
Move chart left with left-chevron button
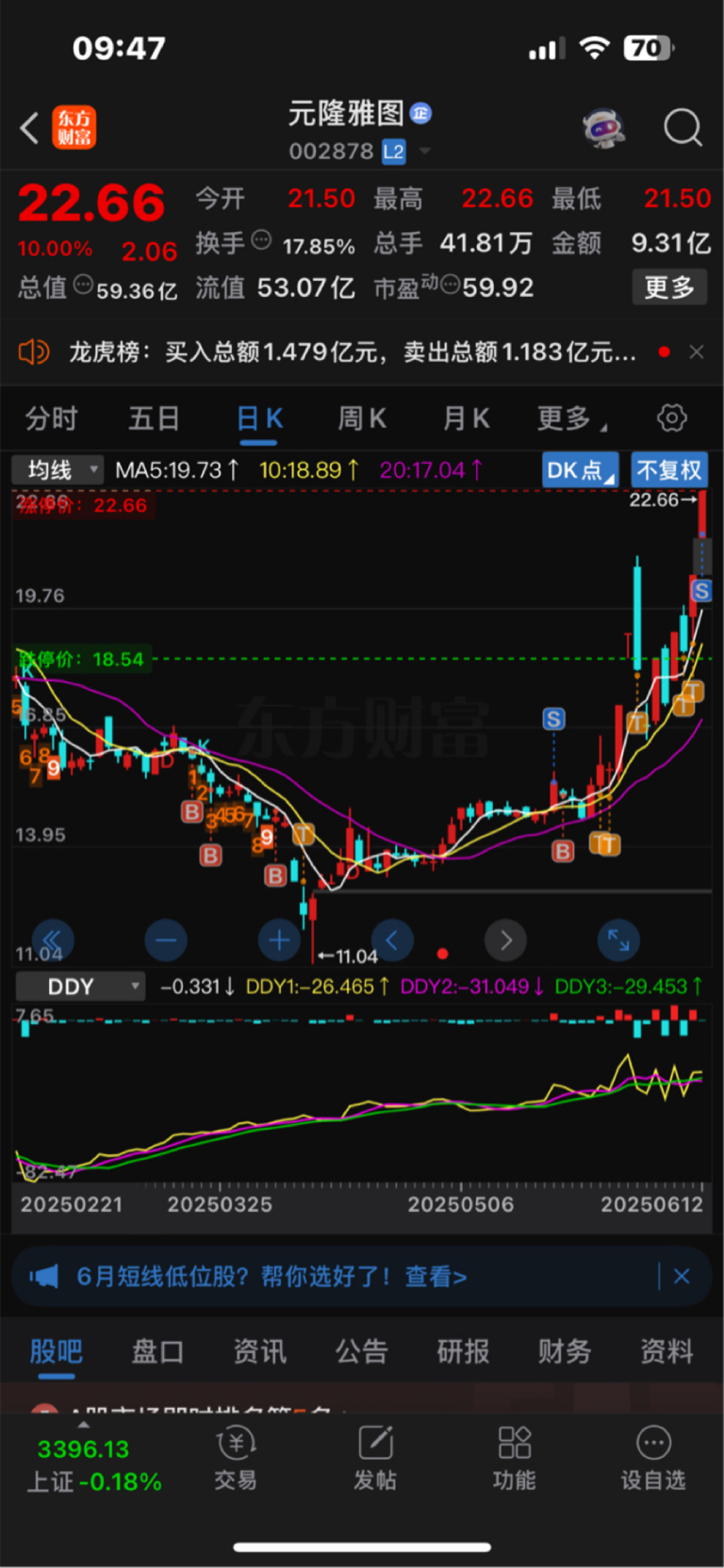coord(392,939)
